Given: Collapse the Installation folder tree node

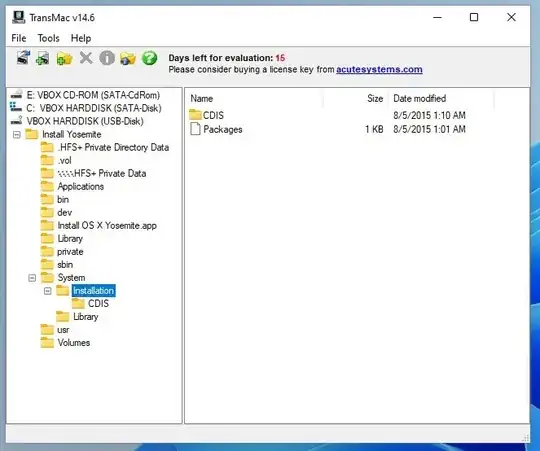Looking at the screenshot, I should [x=48, y=291].
